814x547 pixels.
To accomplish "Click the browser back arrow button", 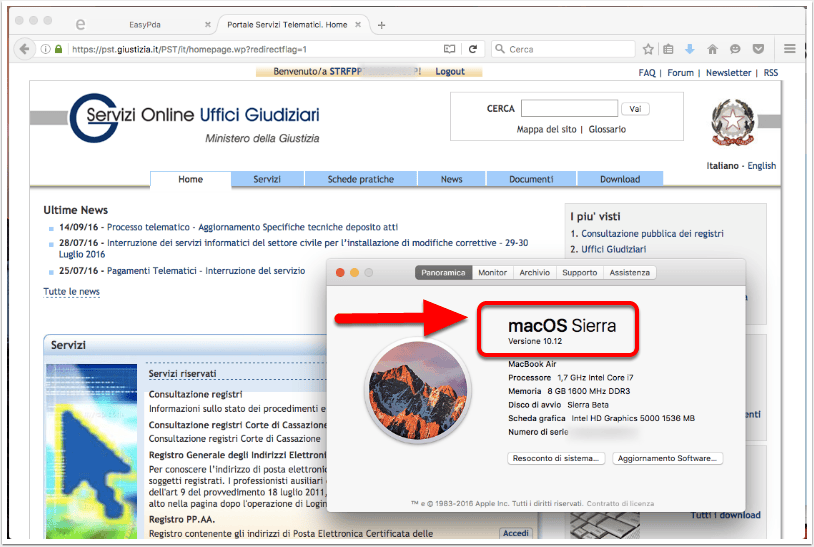I will click(24, 49).
